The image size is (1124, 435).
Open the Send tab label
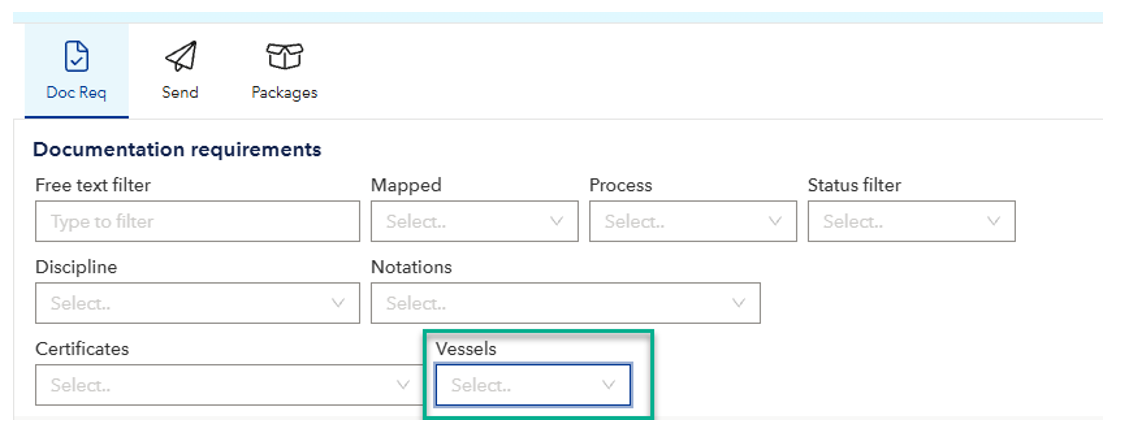pos(180,92)
